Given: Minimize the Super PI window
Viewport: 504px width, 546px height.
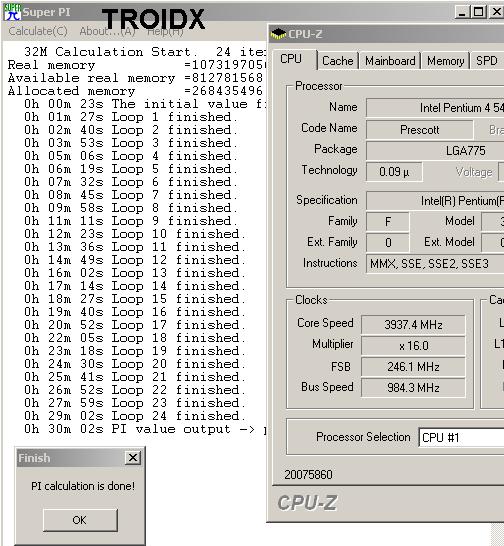Looking at the screenshot, I should [462, 12].
